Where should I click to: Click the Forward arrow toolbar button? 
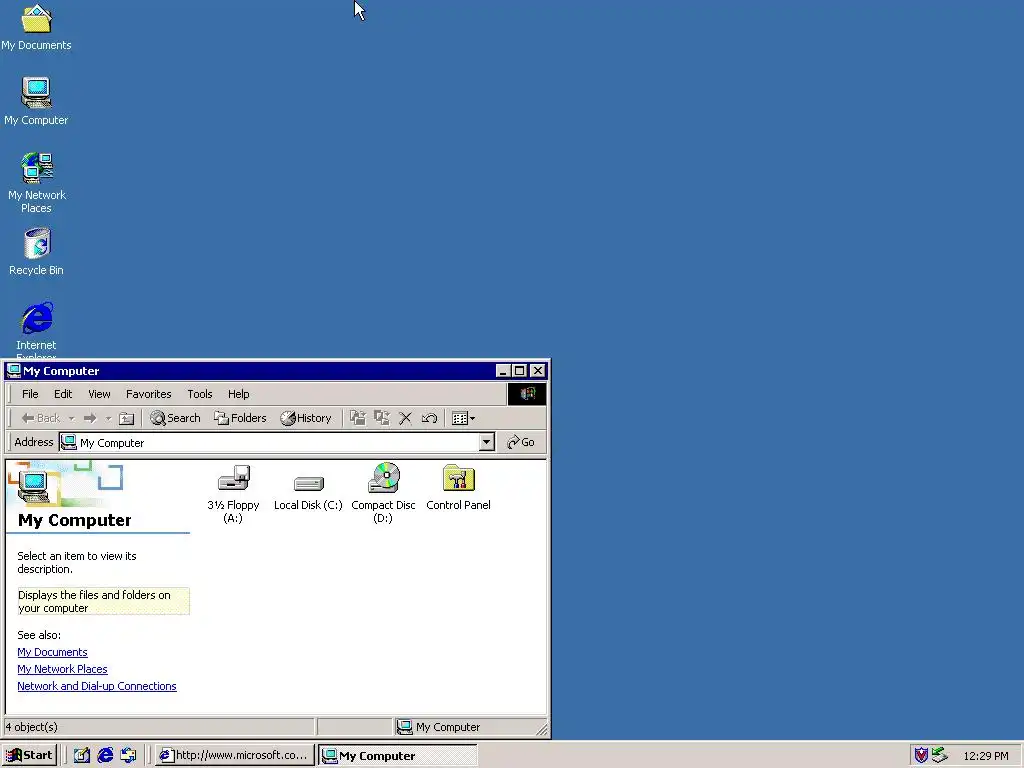pos(90,418)
